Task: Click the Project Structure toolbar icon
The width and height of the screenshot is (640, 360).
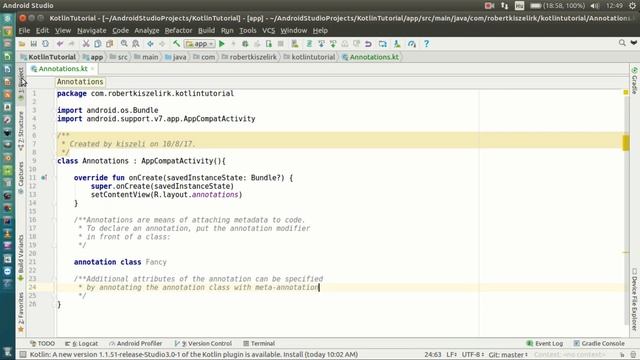Action: 382,44
